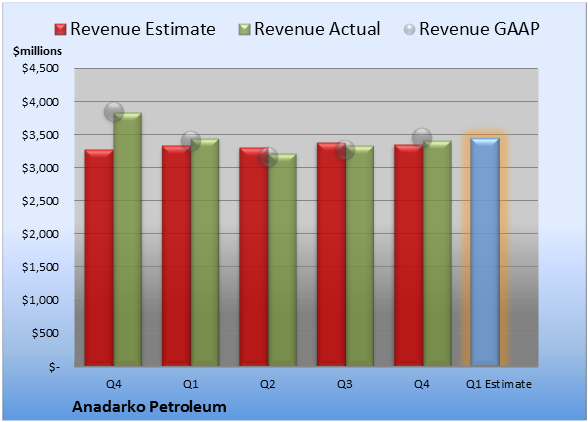Select the green Revenue Actual bar for Q2
Viewport: 588px width, 422px height.
[282, 260]
